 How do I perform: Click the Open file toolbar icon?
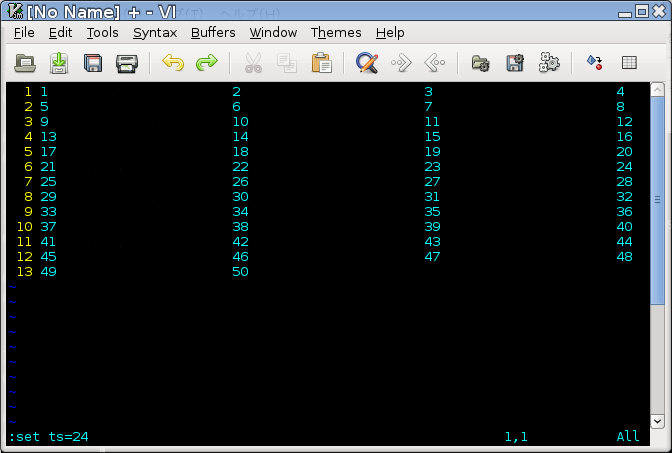pyautogui.click(x=27, y=64)
